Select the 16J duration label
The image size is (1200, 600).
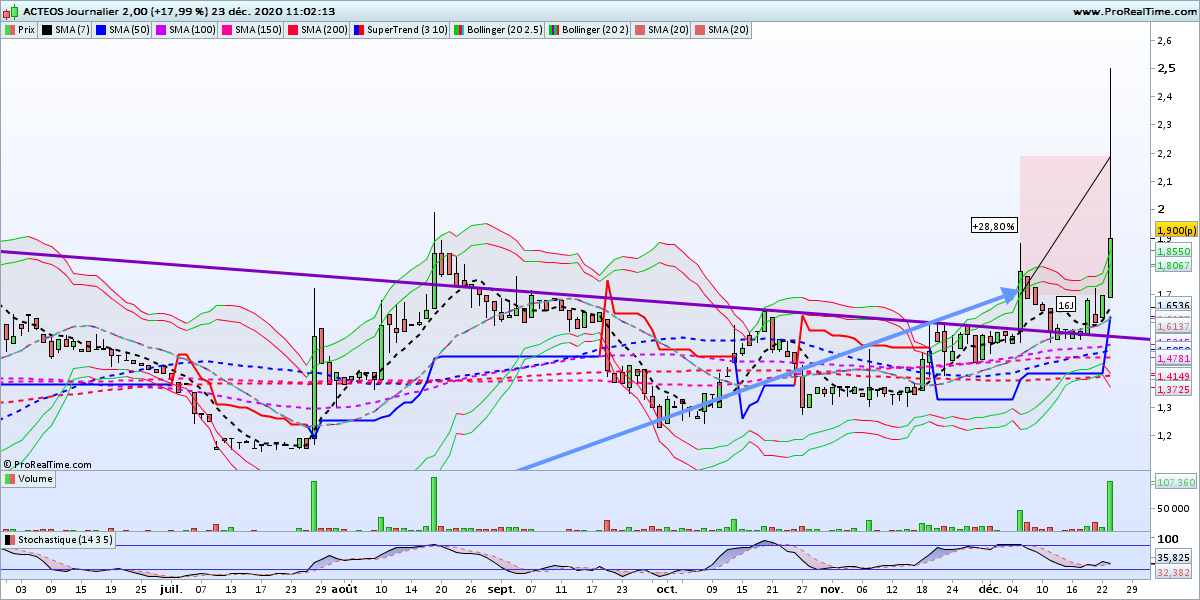1065,304
